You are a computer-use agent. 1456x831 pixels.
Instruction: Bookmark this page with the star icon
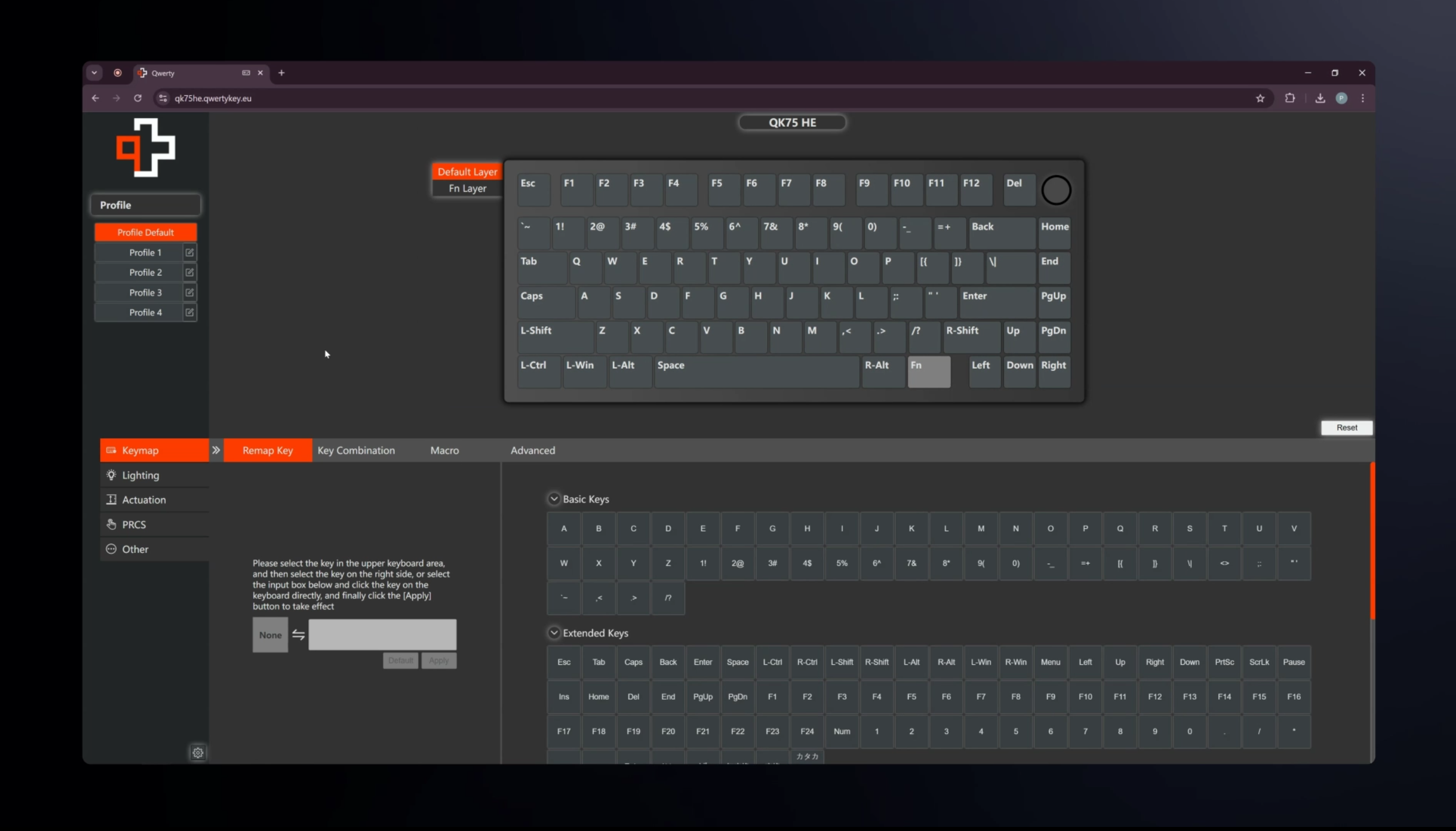tap(1260, 98)
